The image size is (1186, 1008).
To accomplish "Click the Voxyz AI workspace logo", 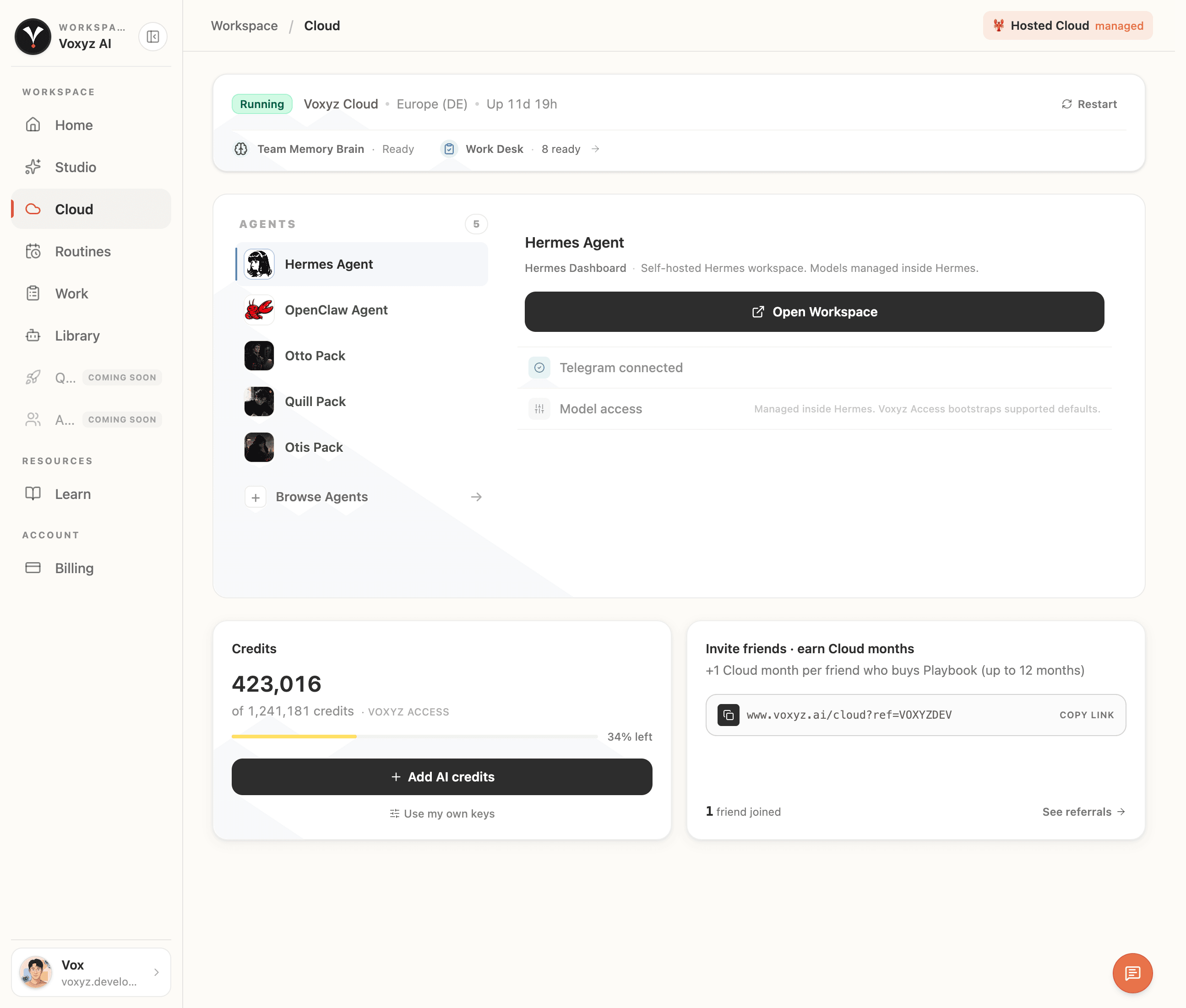I will (33, 37).
